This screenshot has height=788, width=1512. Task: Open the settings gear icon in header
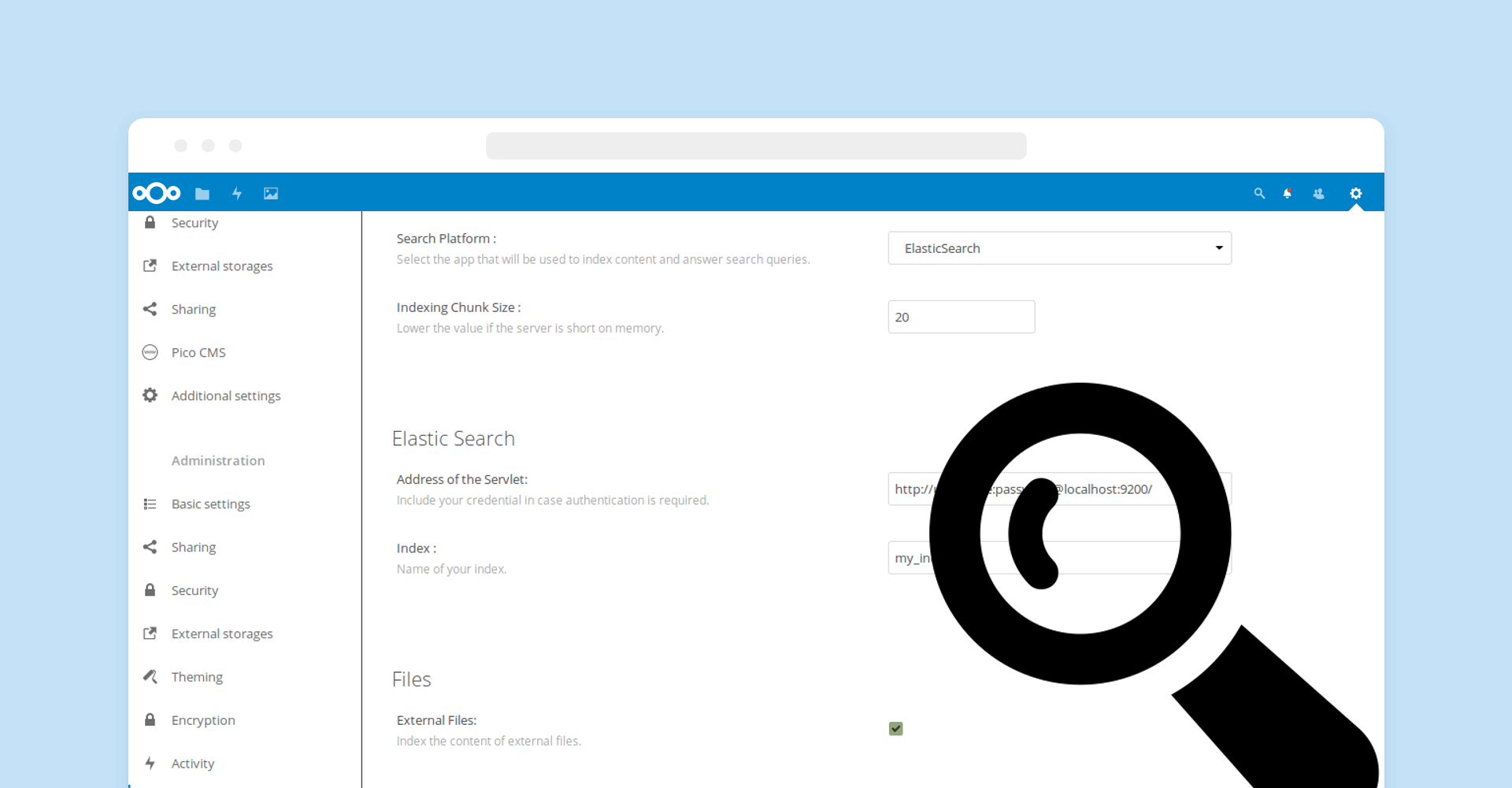tap(1355, 194)
